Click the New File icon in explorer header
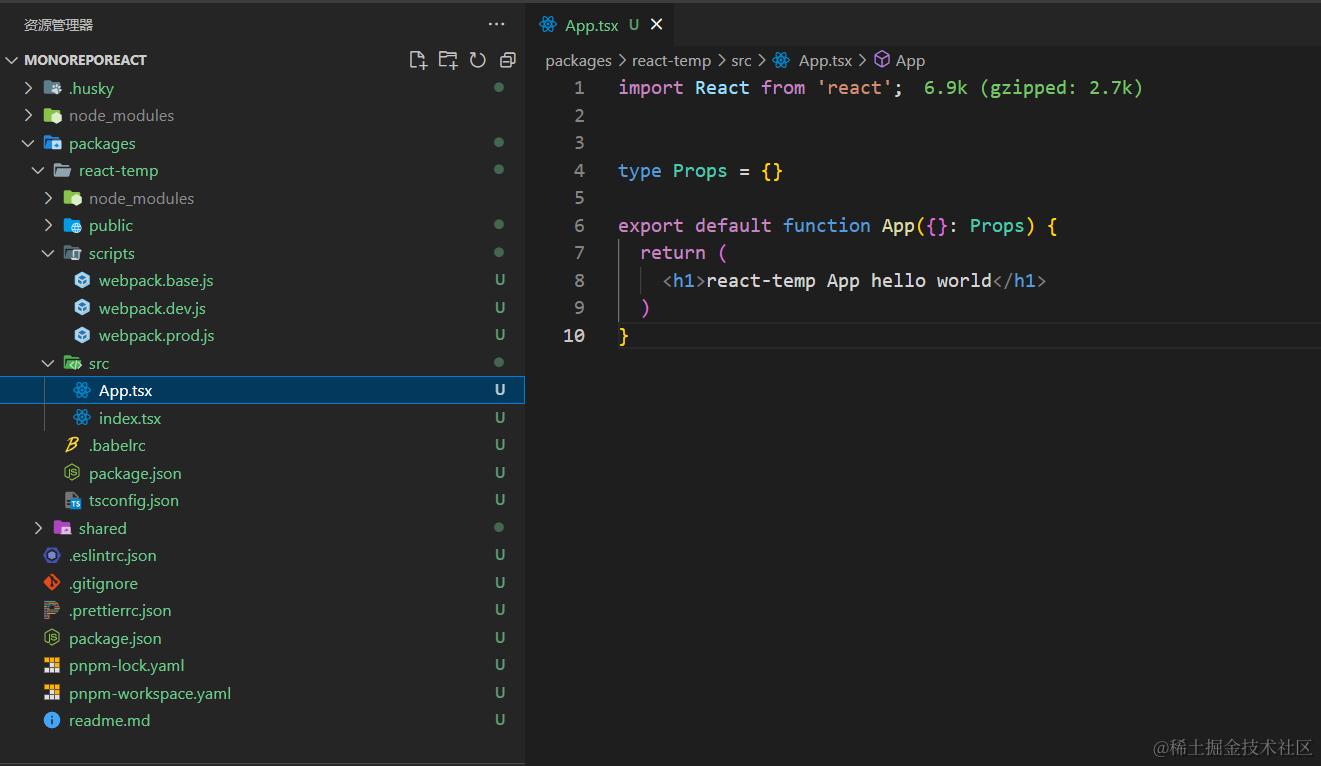Image resolution: width=1321 pixels, height=766 pixels. point(418,60)
